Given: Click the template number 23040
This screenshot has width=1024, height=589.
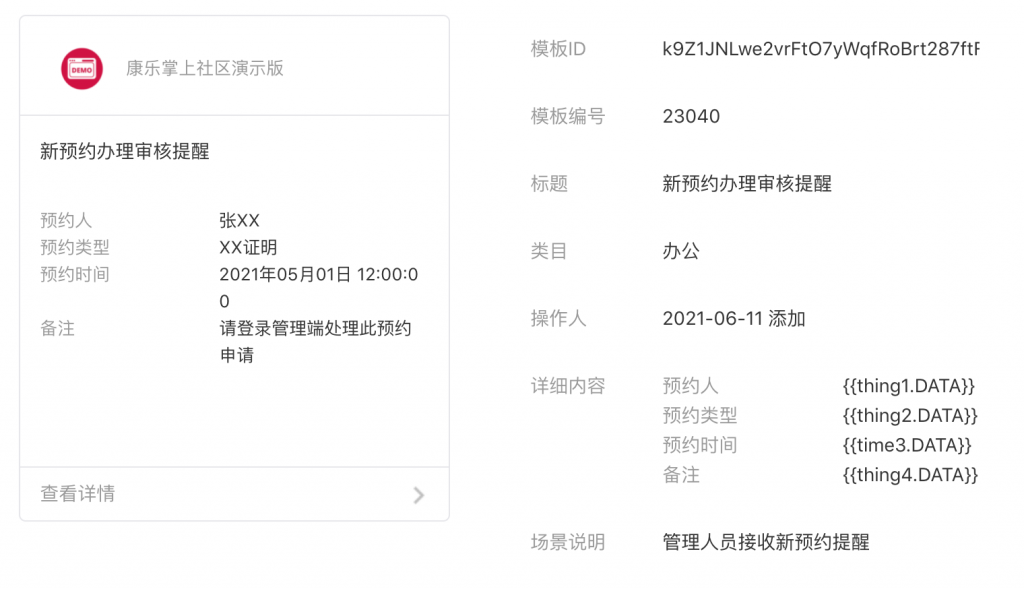Looking at the screenshot, I should tap(691, 117).
